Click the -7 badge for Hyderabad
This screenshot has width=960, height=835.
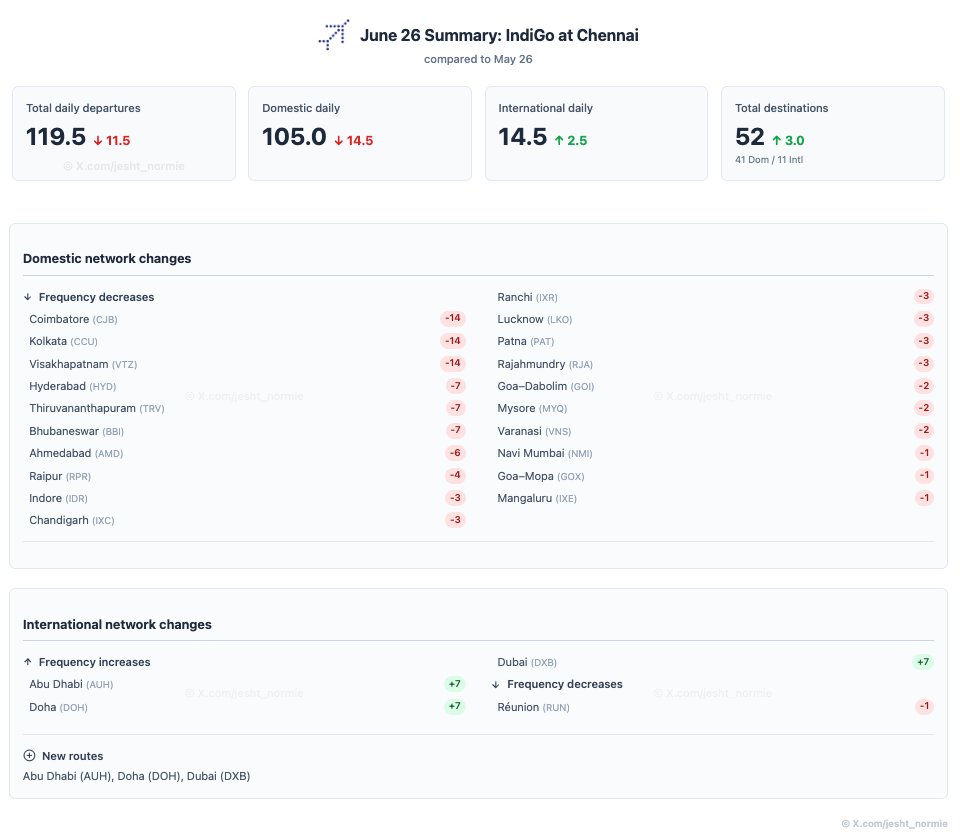[x=455, y=386]
